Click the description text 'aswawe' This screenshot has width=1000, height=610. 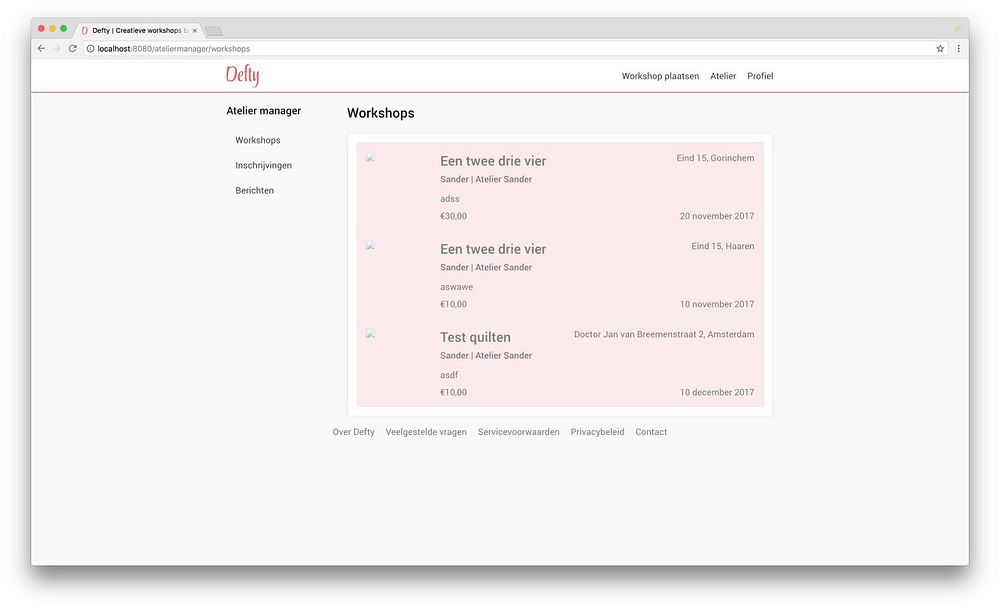[x=457, y=287]
